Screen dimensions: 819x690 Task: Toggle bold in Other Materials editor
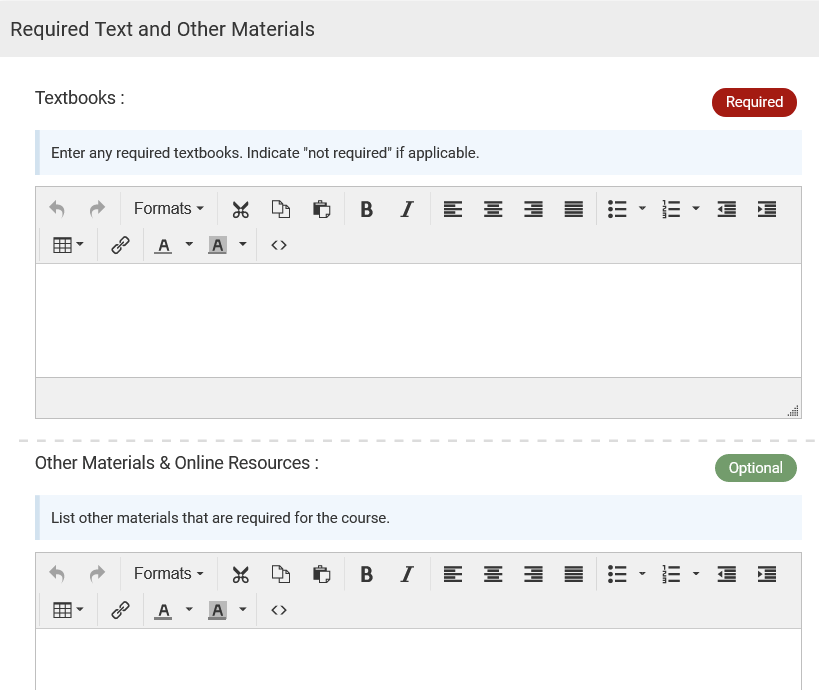click(x=367, y=574)
